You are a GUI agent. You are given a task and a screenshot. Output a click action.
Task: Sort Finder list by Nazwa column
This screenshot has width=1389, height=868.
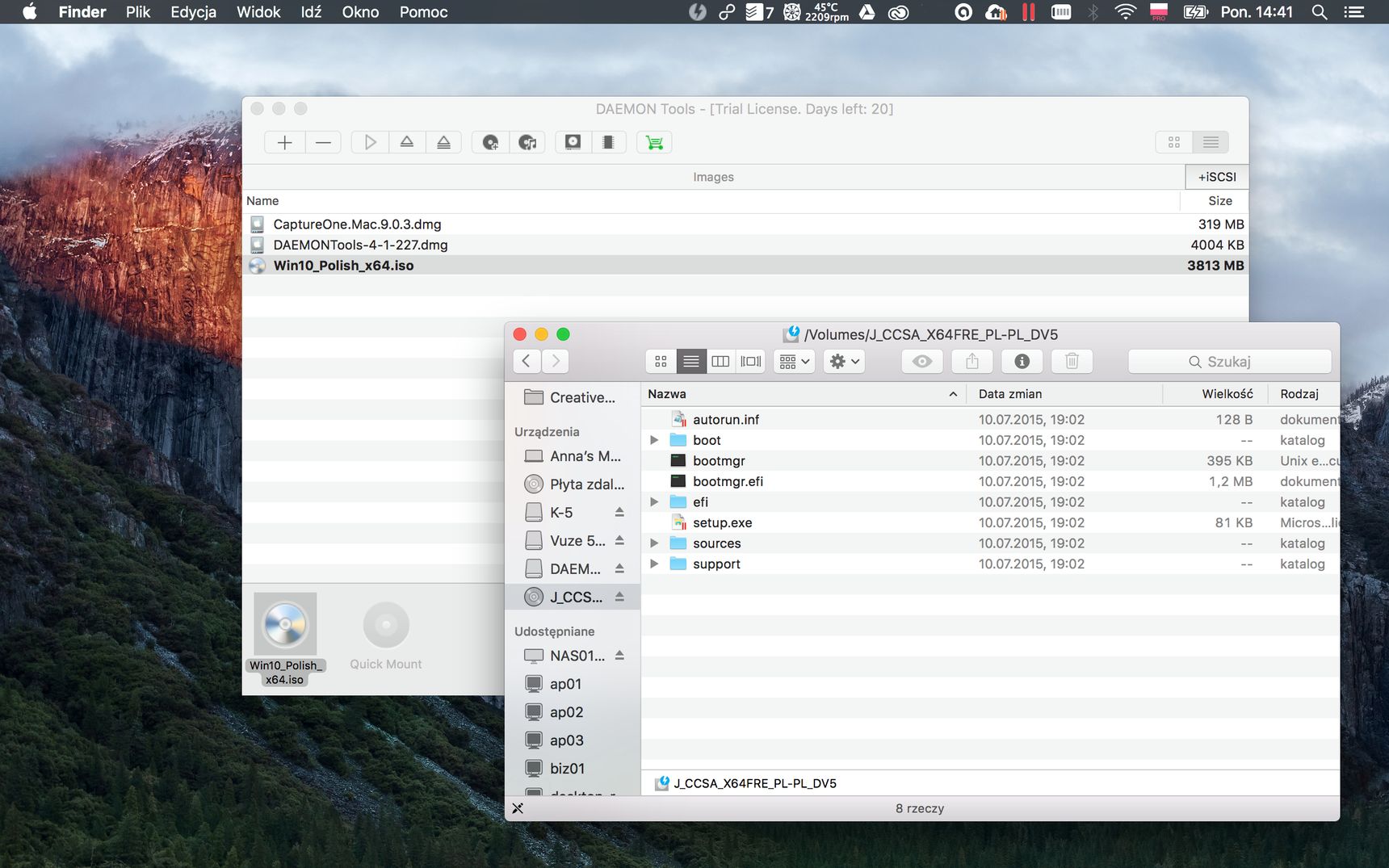[804, 394]
